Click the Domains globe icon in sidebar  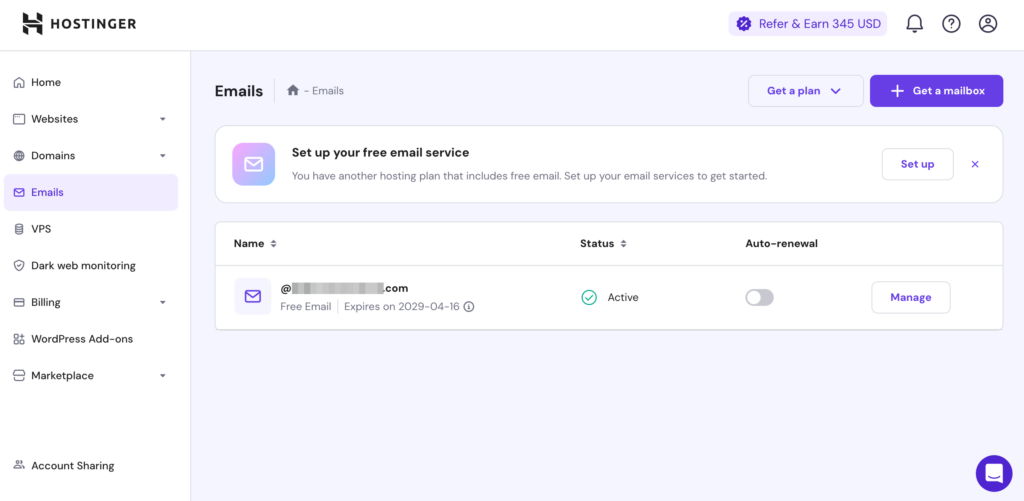coord(19,155)
